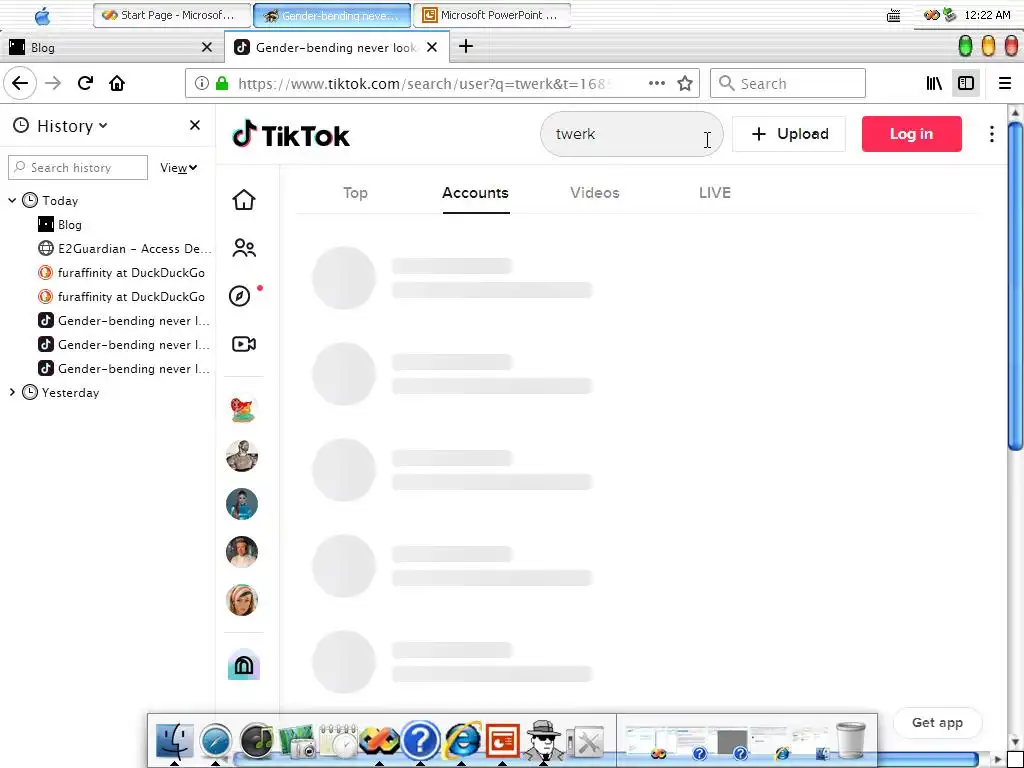
Task: Click the Log in button
Action: [911, 134]
